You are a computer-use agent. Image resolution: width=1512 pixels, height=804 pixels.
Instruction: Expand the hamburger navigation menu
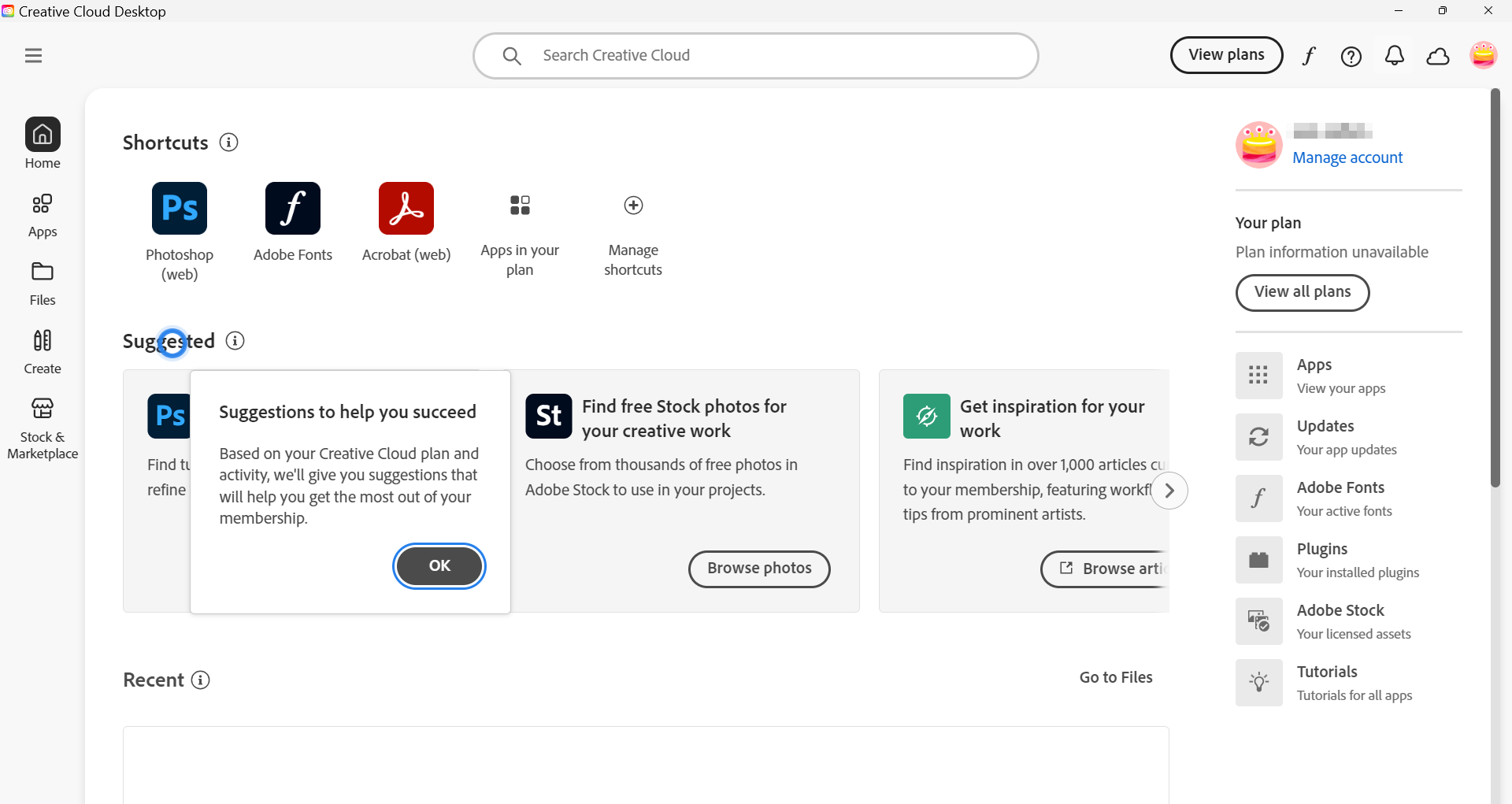click(x=33, y=56)
